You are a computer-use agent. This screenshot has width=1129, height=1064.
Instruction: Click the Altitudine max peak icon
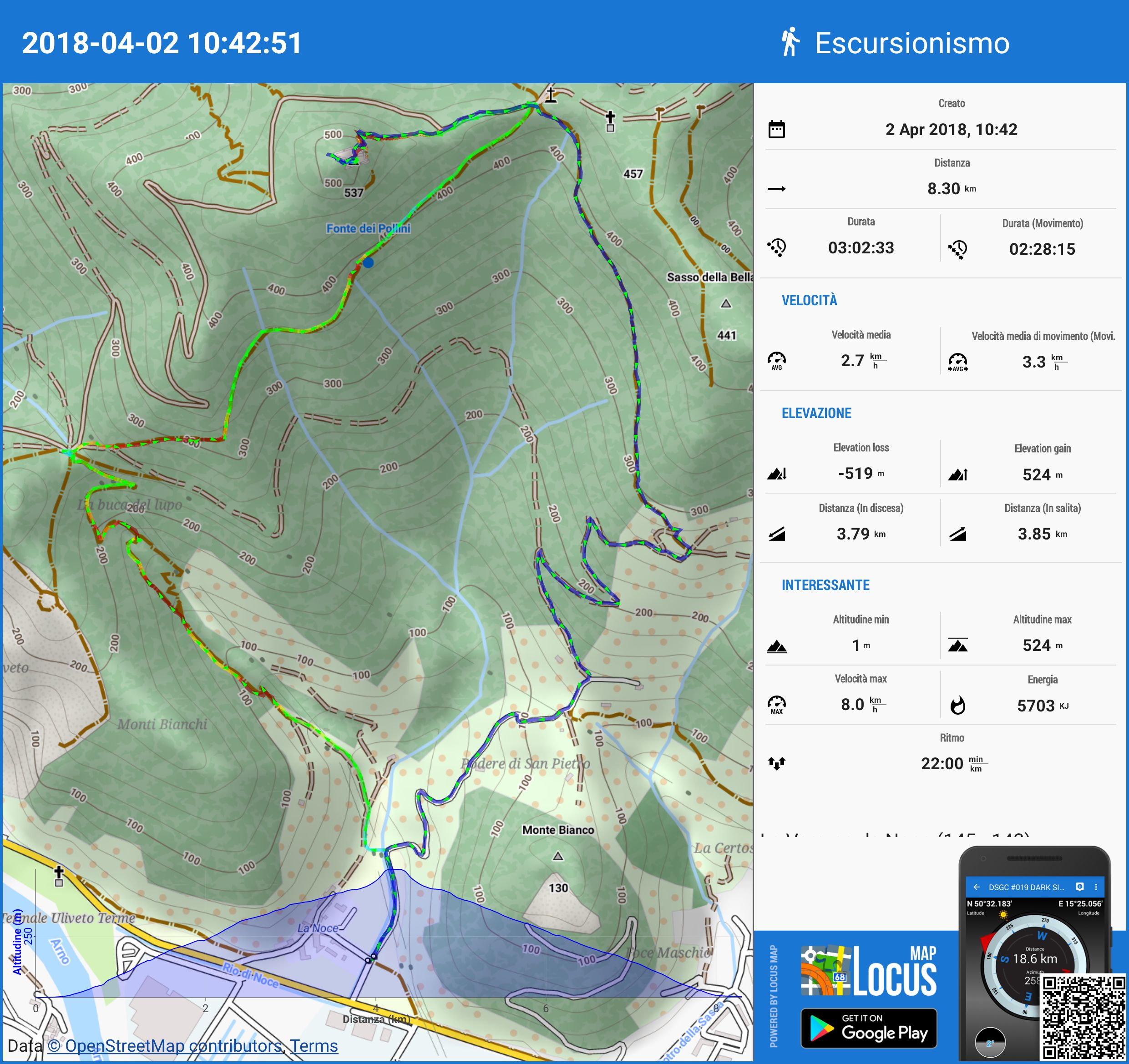point(957,645)
